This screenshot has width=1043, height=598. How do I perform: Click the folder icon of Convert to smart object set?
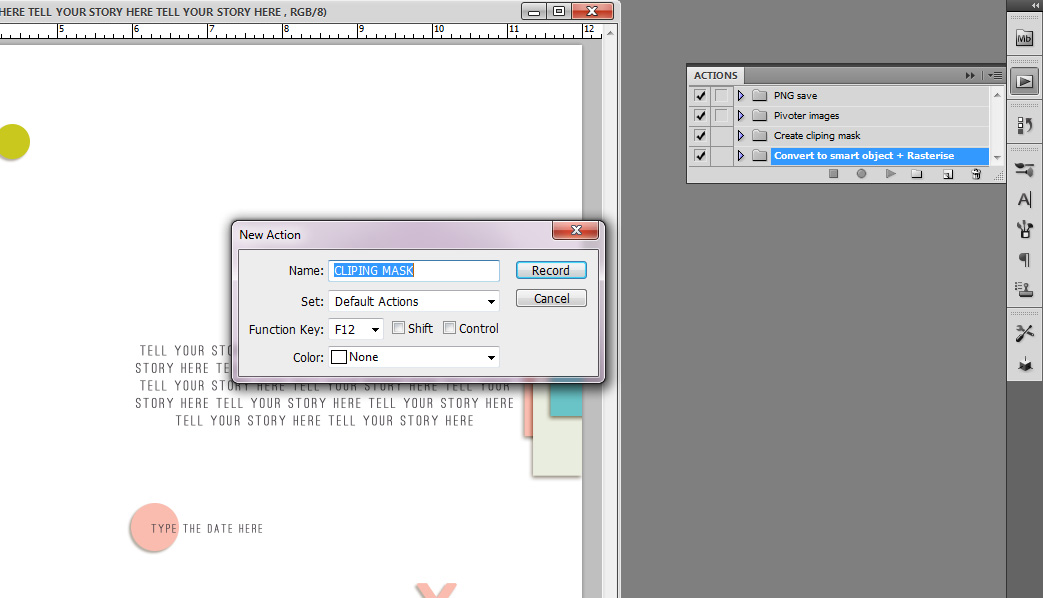760,156
